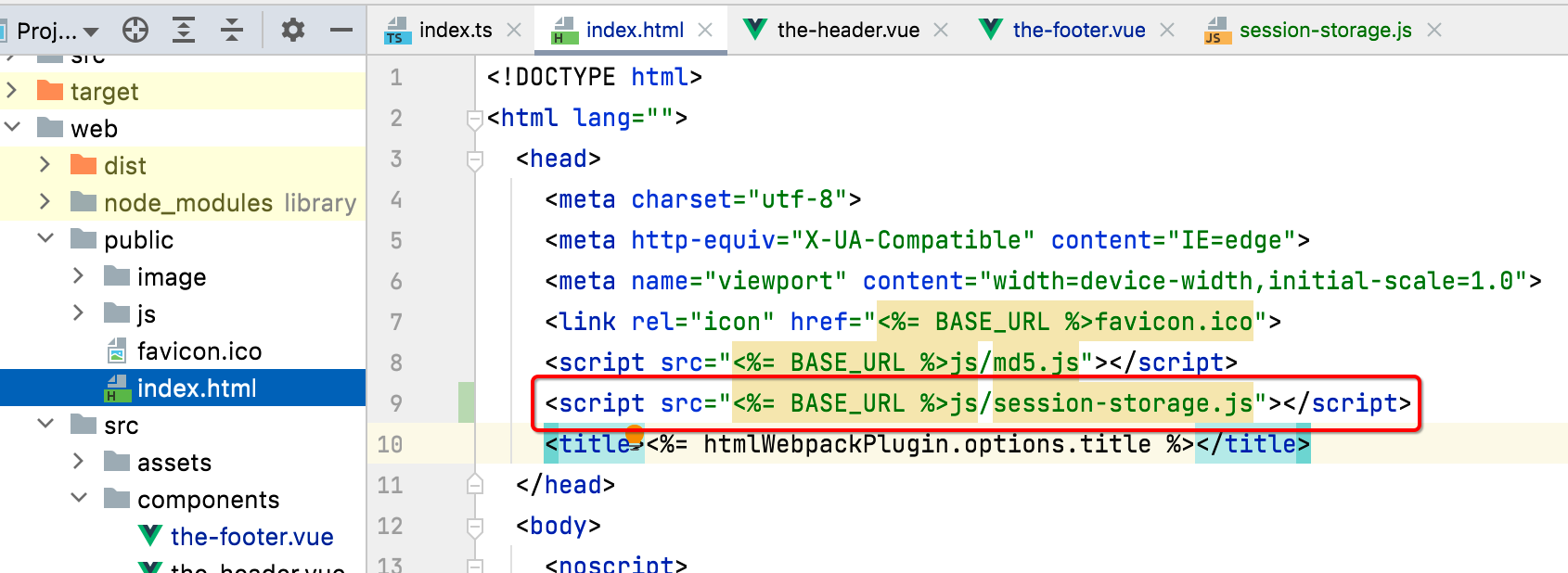Click the green change marker on line 9

click(467, 402)
